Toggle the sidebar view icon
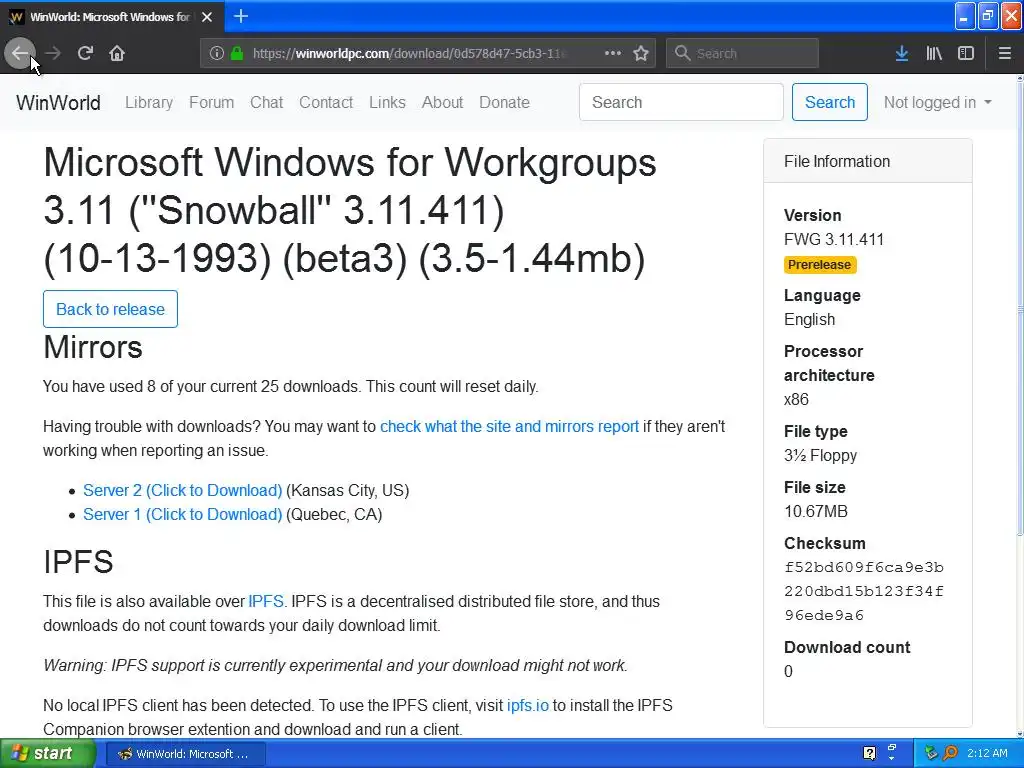 tap(966, 54)
